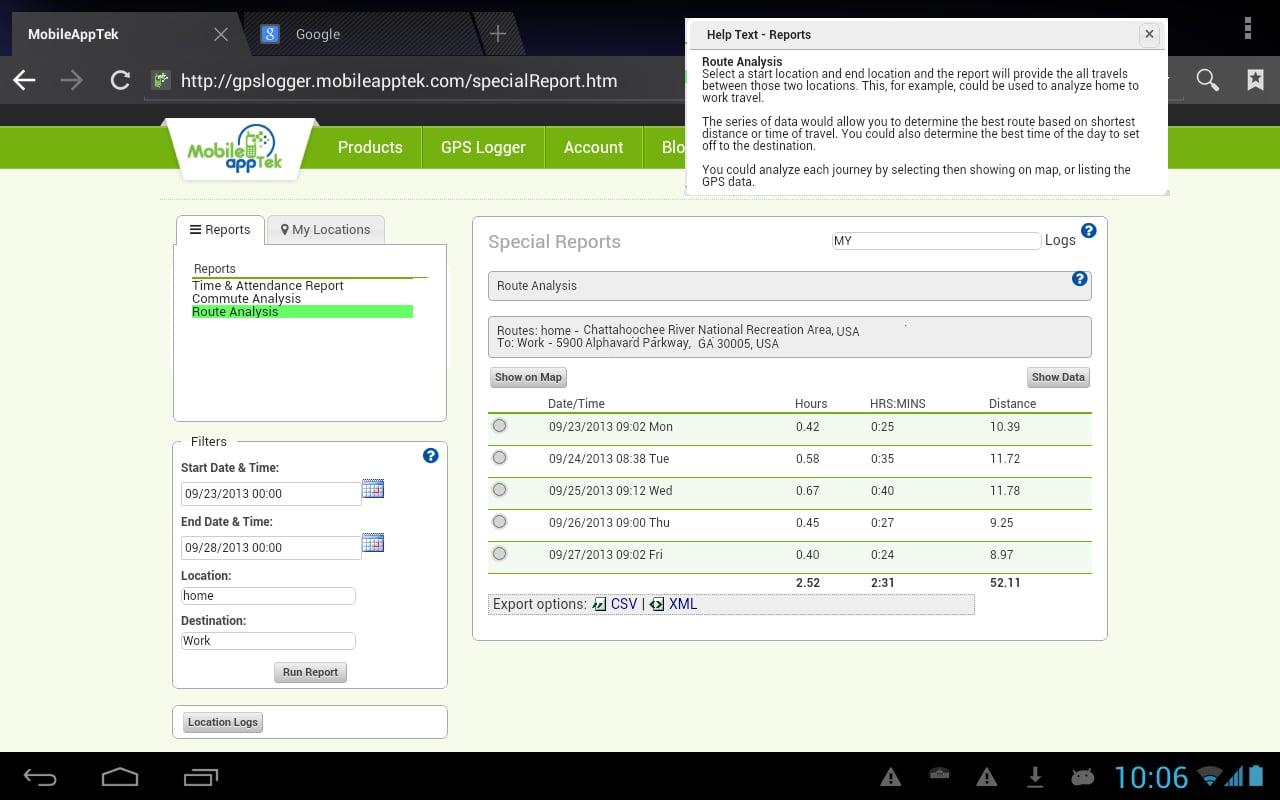Click the Location Logs button
This screenshot has height=800, width=1280.
pos(223,722)
